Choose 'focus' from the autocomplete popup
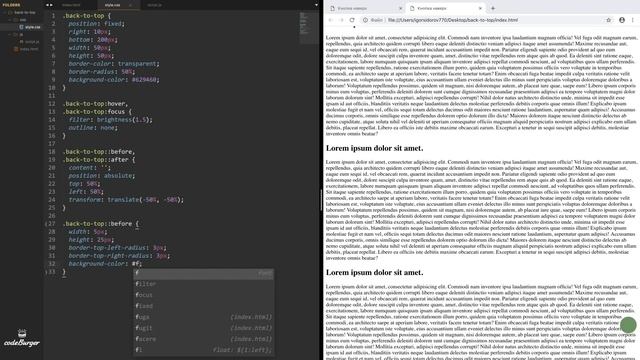 (204, 295)
